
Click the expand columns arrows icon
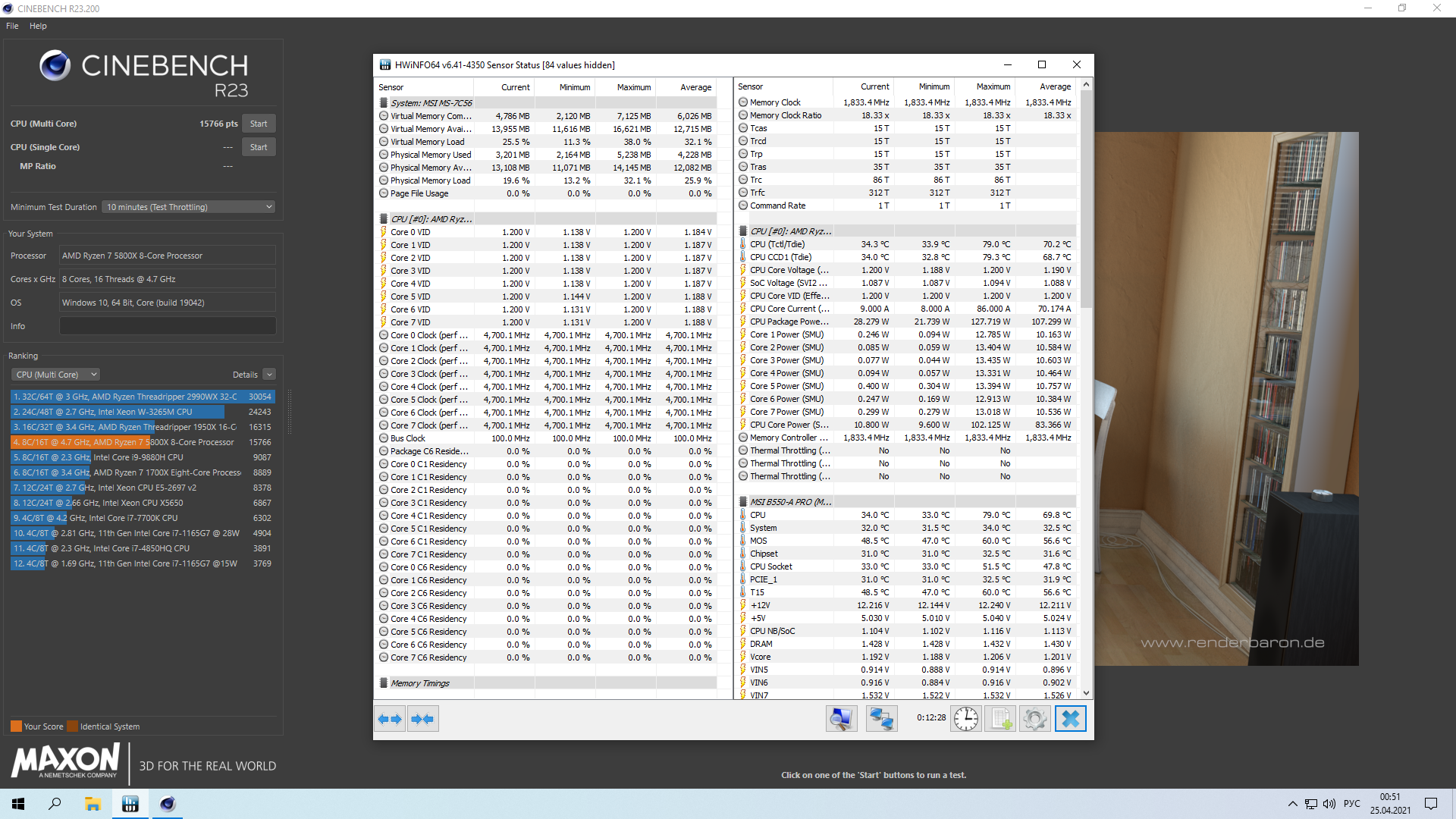[390, 719]
